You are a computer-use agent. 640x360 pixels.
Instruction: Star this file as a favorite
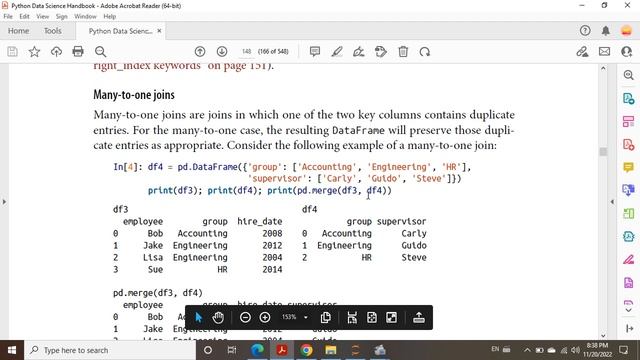34,51
